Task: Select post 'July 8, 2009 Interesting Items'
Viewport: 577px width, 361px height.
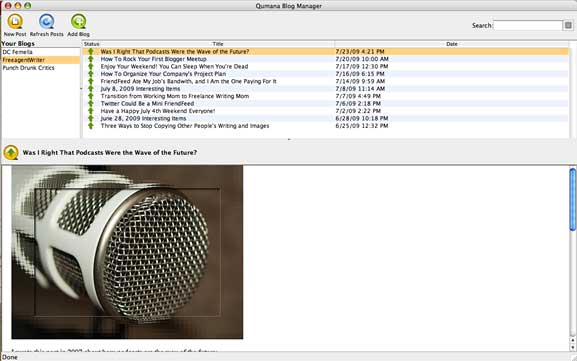Action: (x=140, y=89)
